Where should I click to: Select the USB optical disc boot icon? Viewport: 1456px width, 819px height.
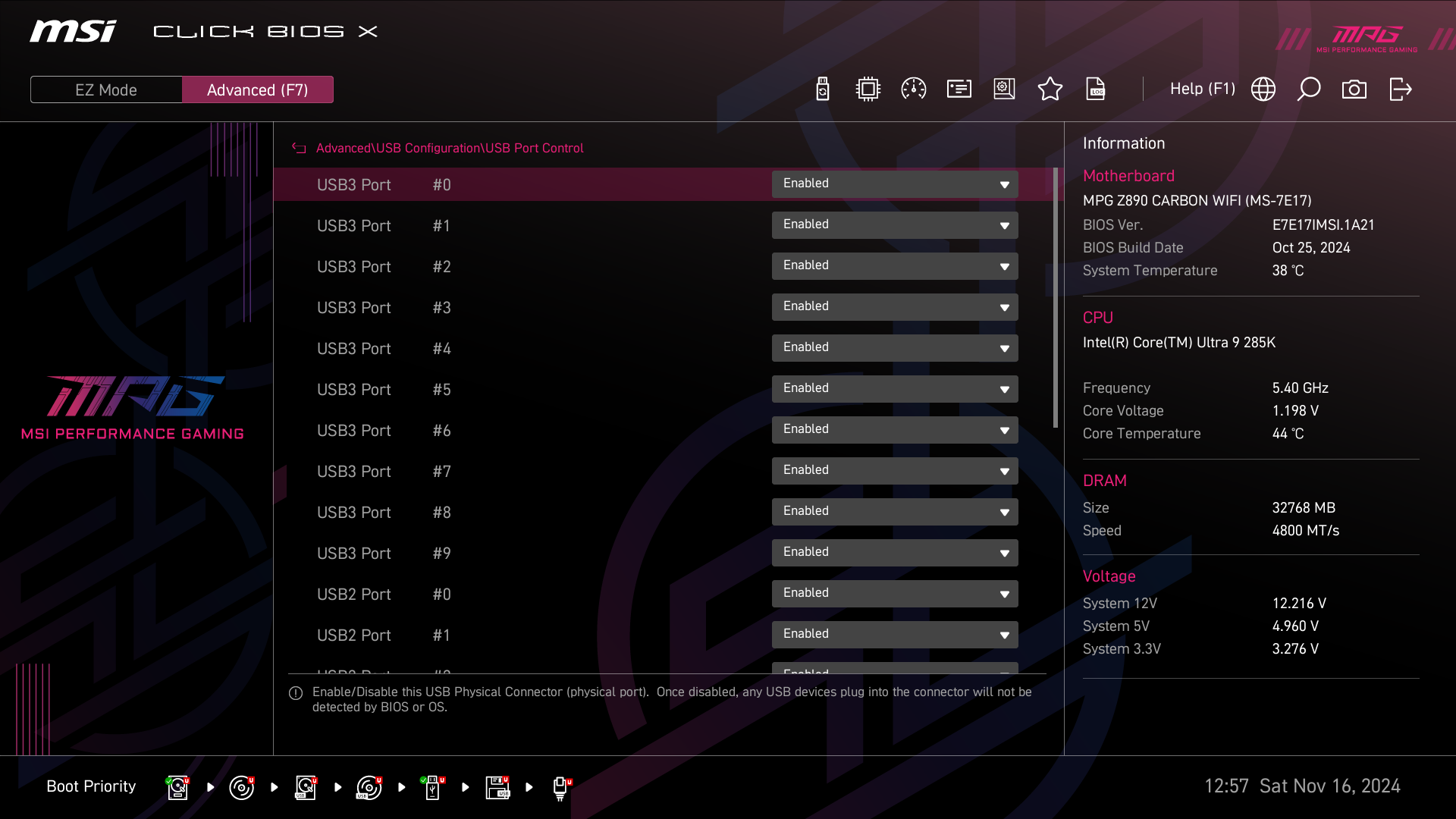click(x=369, y=788)
